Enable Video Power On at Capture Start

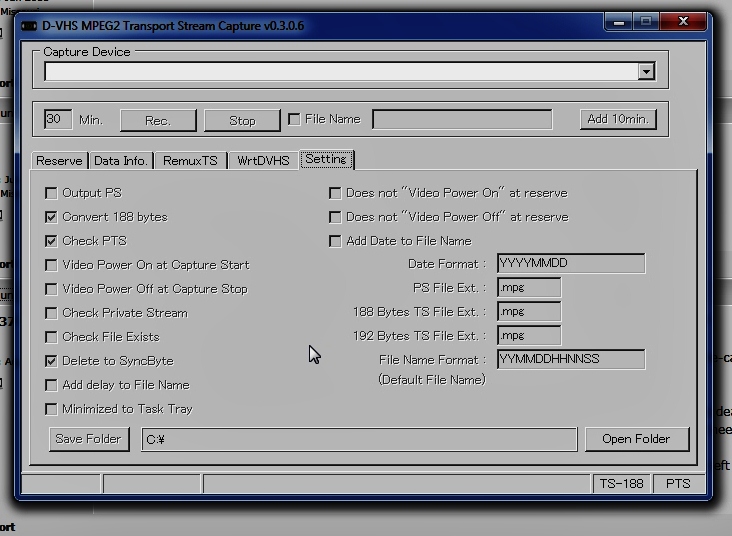[51, 265]
